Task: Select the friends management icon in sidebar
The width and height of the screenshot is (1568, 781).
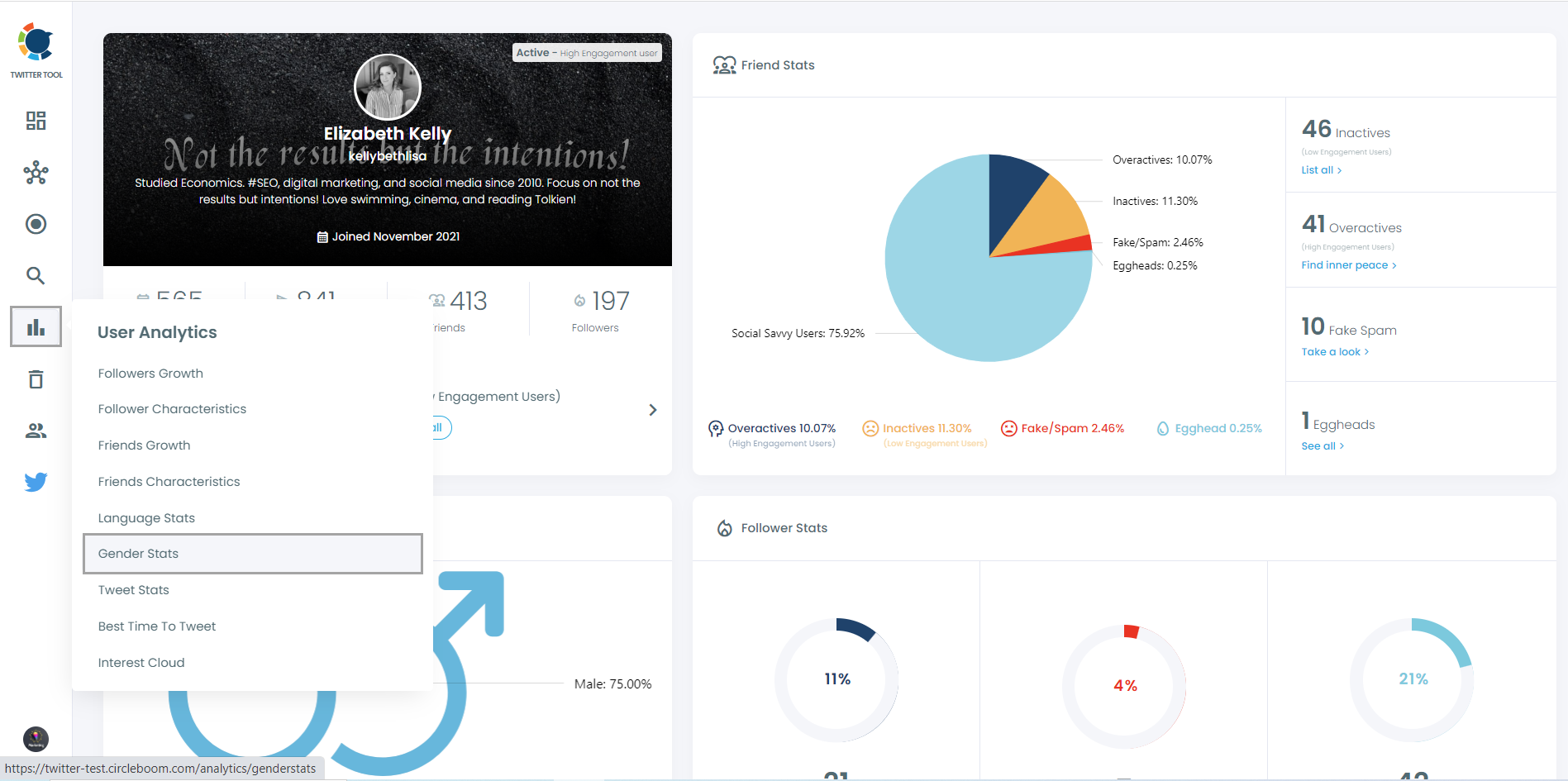Action: pyautogui.click(x=36, y=430)
